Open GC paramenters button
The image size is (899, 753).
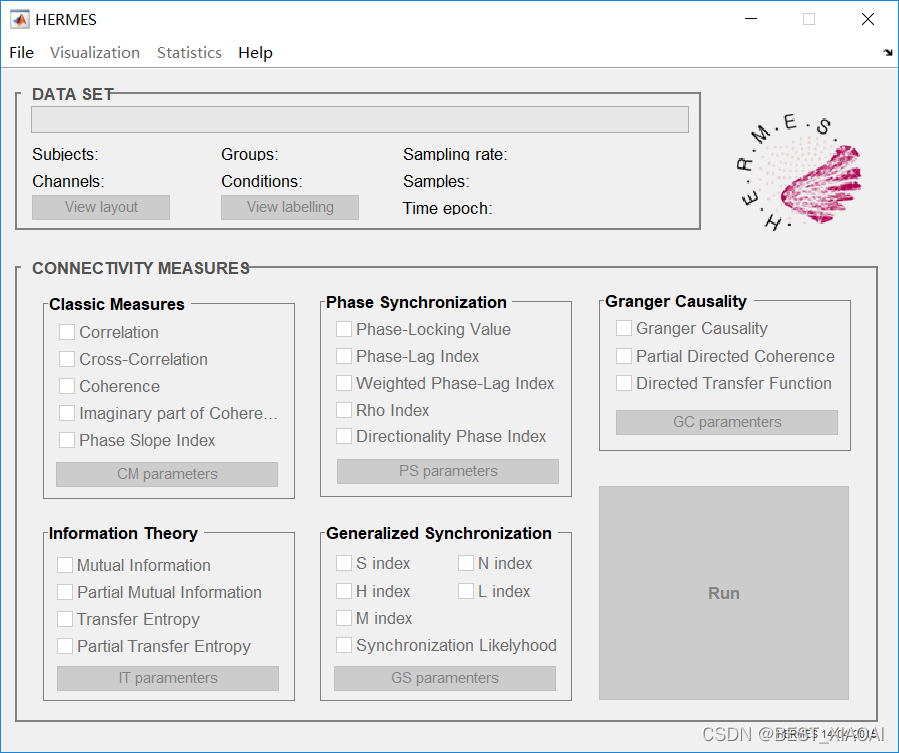pos(727,422)
